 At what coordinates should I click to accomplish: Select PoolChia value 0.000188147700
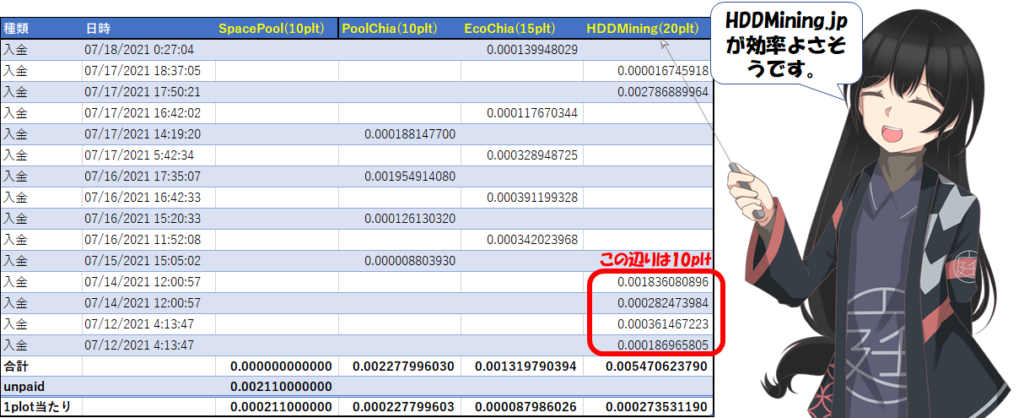(x=410, y=135)
